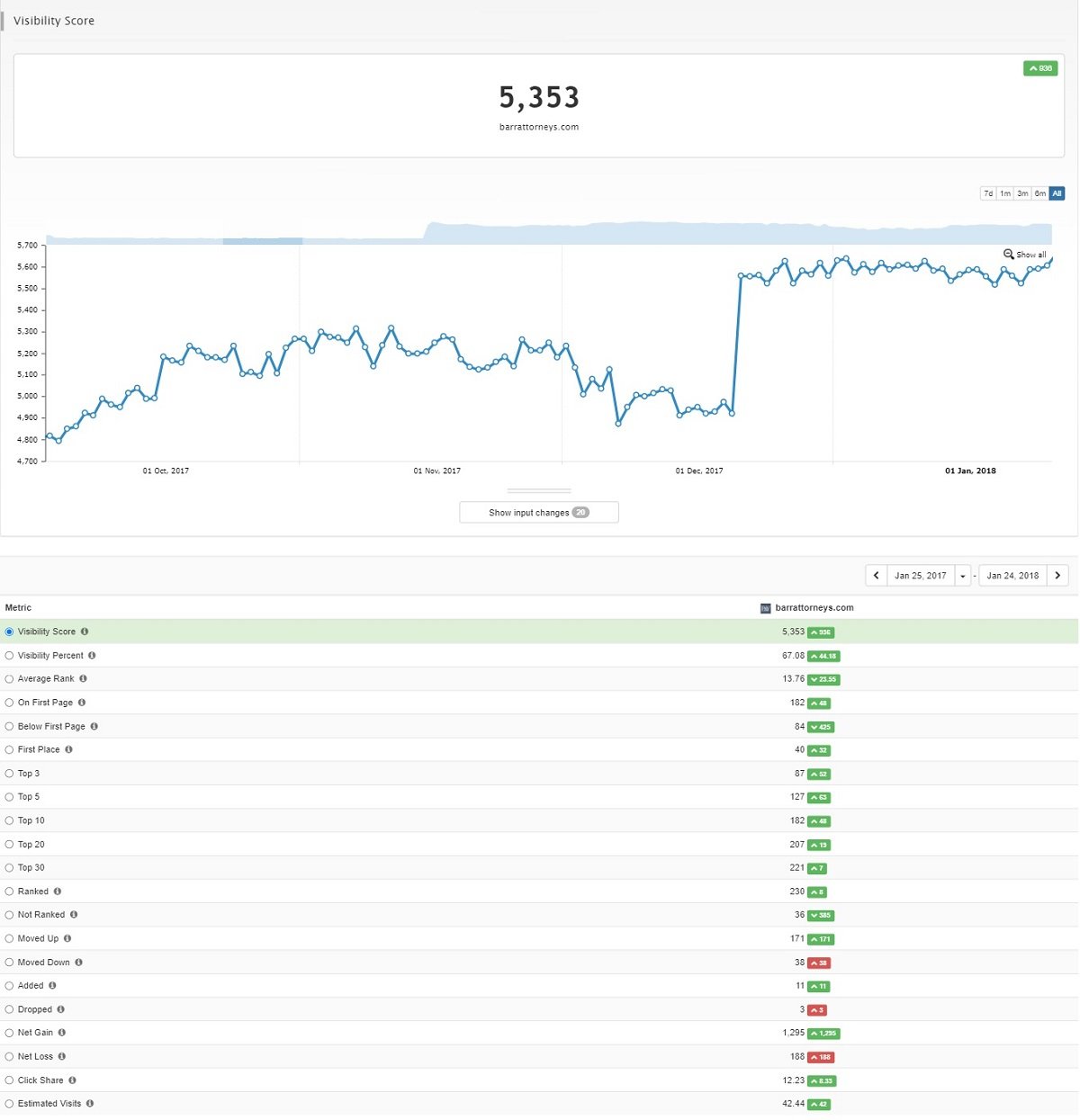Click info icon next to Average Rank
Screen dimensions: 1080x1120
coord(83,679)
